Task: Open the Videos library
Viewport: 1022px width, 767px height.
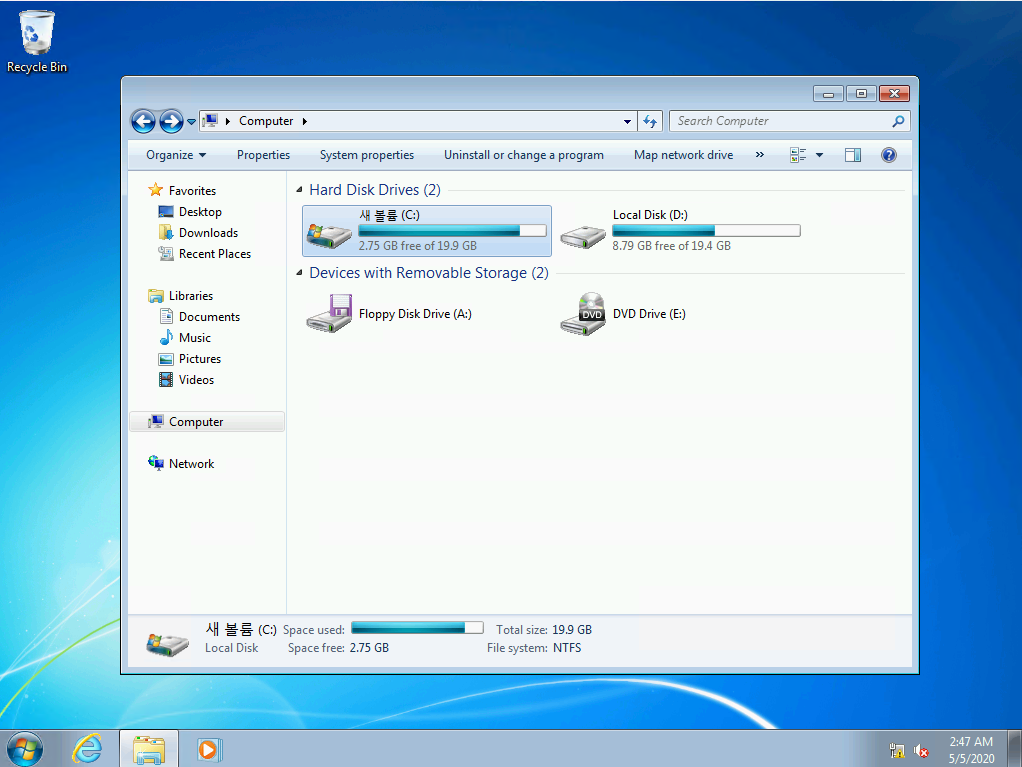Action: (196, 380)
